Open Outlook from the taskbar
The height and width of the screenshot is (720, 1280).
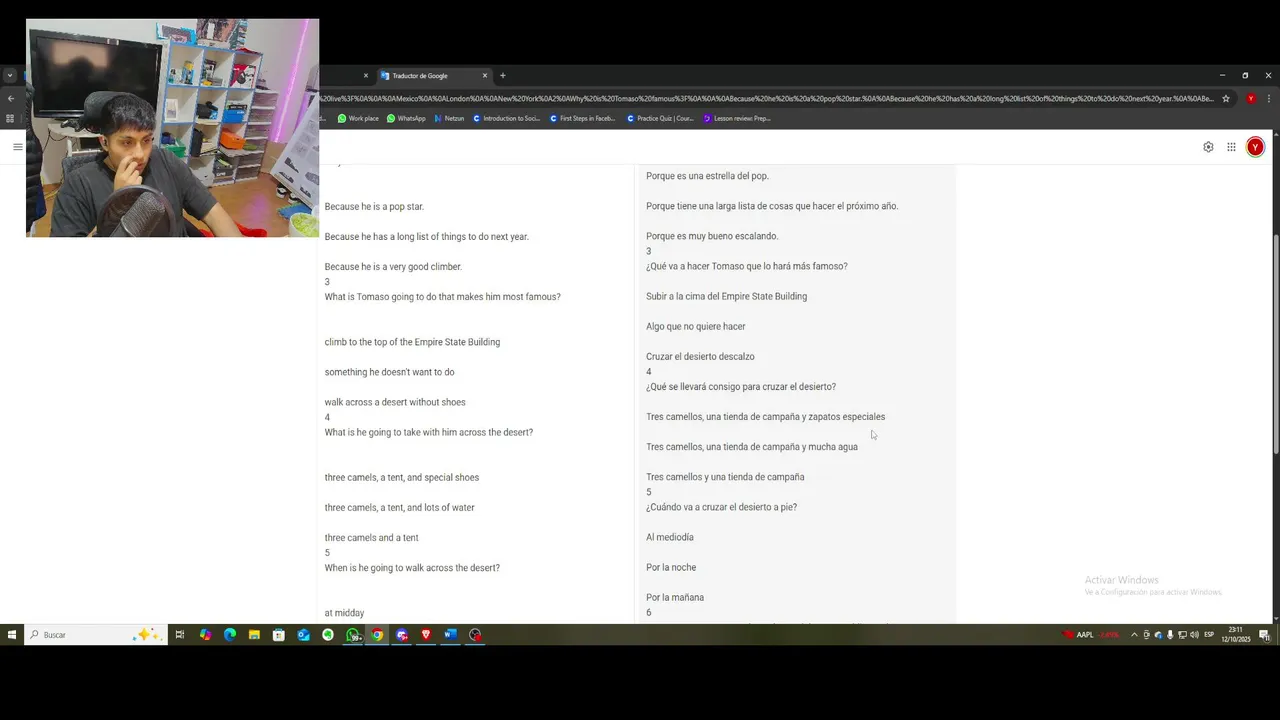303,635
